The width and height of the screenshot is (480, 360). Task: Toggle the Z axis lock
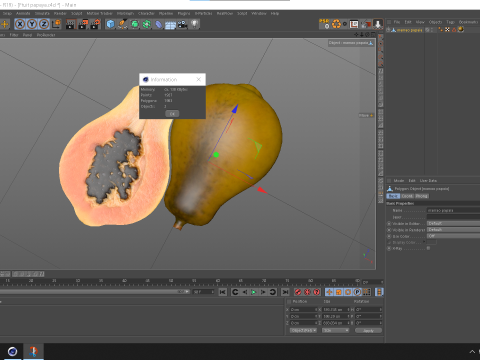pos(44,24)
